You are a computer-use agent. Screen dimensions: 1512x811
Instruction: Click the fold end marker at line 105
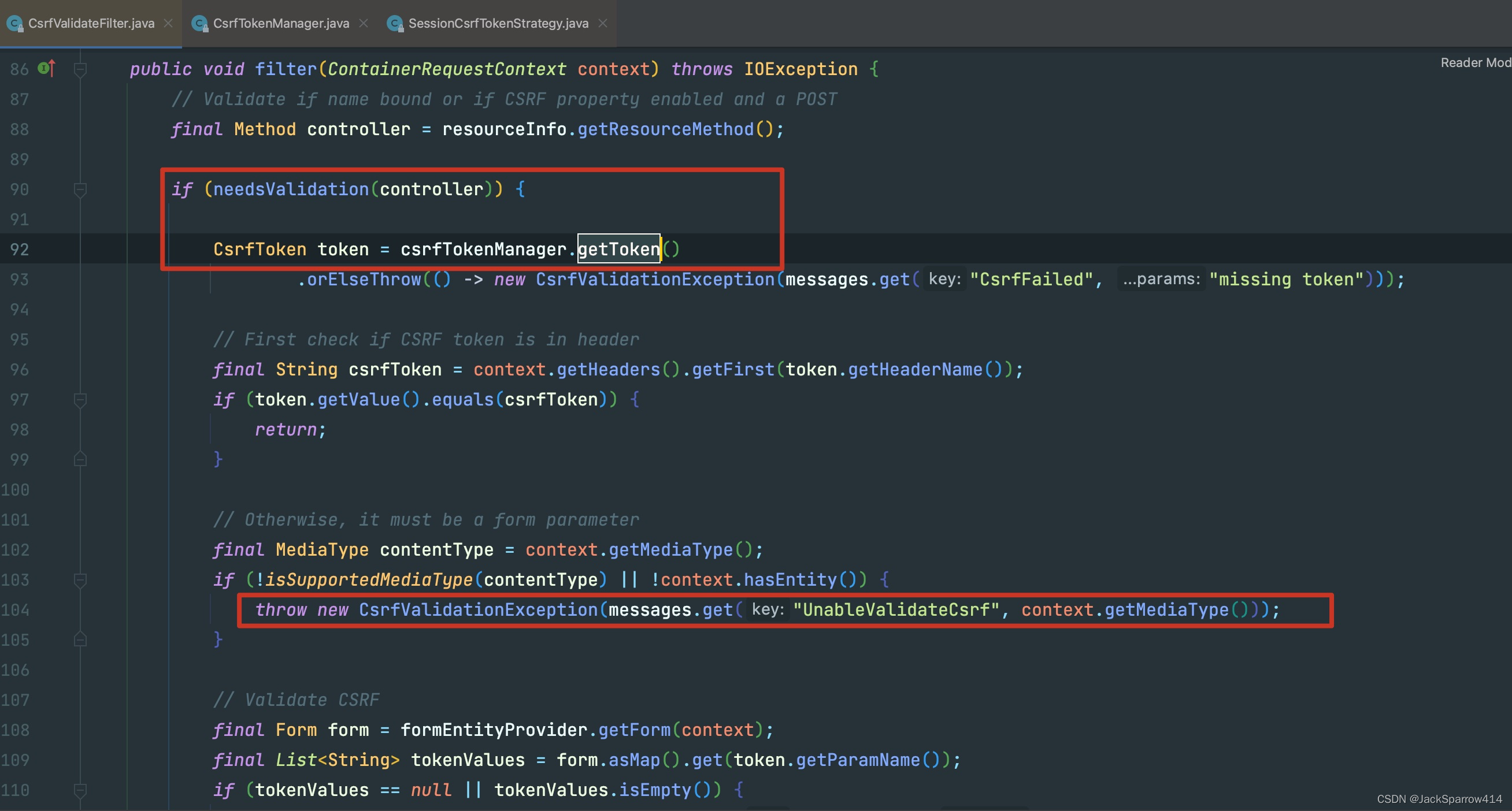80,639
